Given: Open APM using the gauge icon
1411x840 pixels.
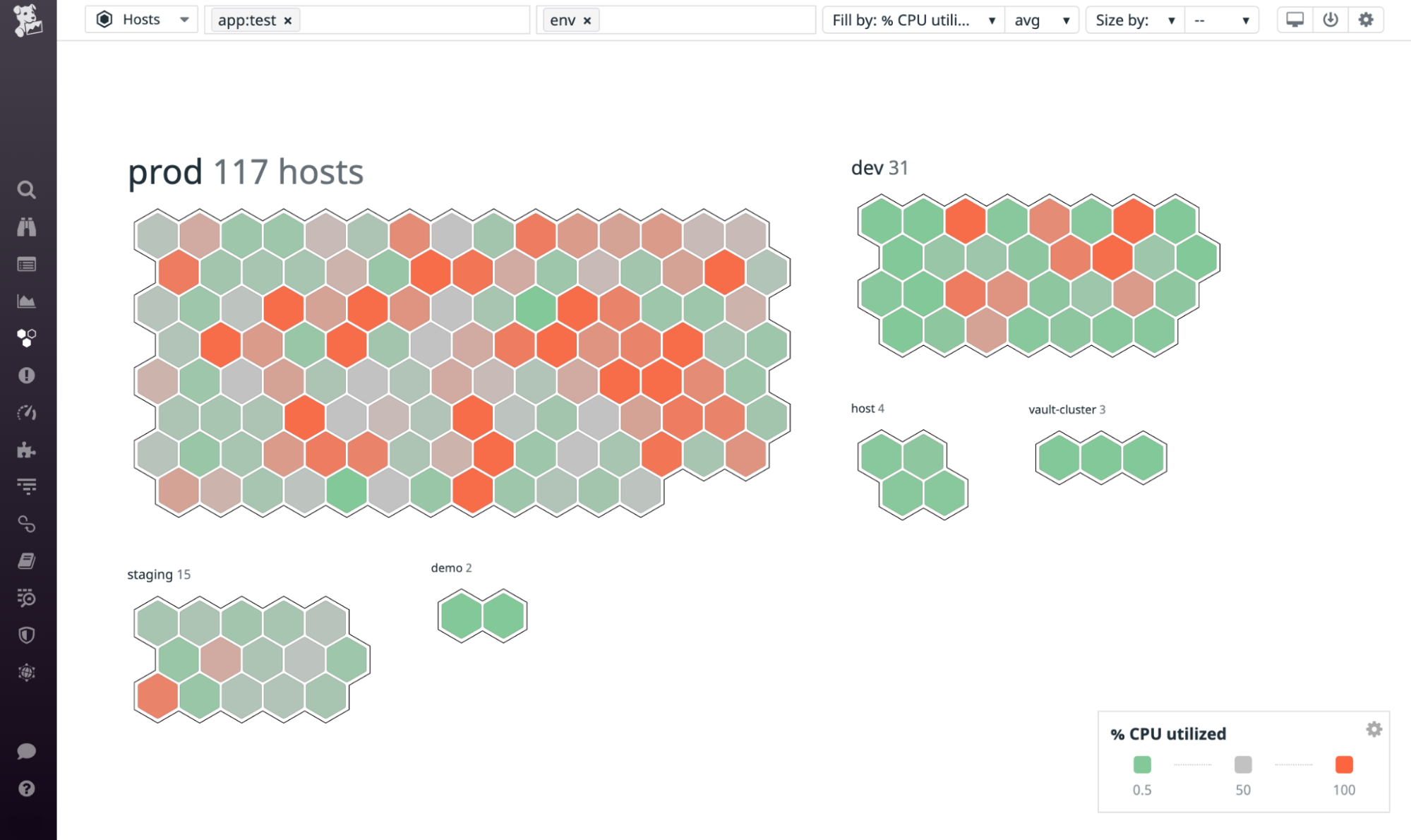Looking at the screenshot, I should [x=27, y=413].
